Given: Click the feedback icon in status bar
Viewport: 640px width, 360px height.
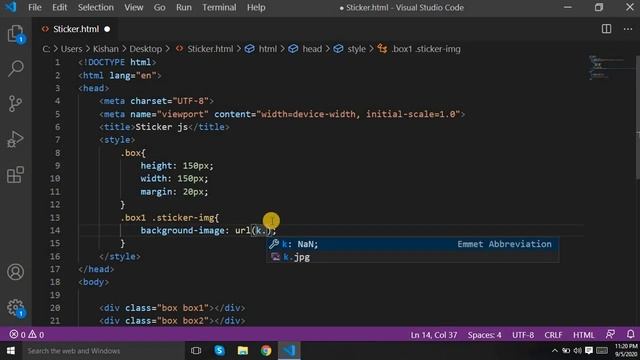Looking at the screenshot, I should point(610,335).
